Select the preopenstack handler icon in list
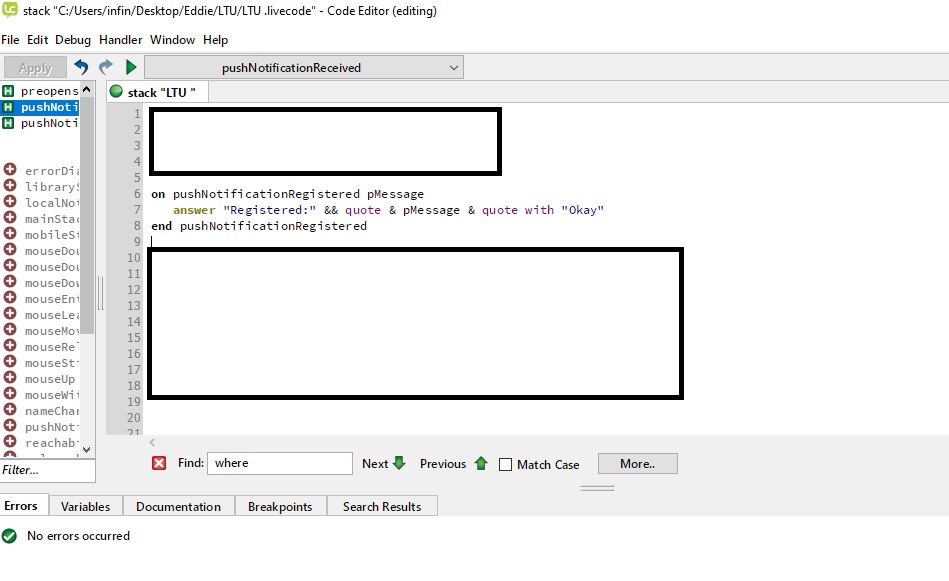Screen dimensions: 949x581 pos(8,91)
